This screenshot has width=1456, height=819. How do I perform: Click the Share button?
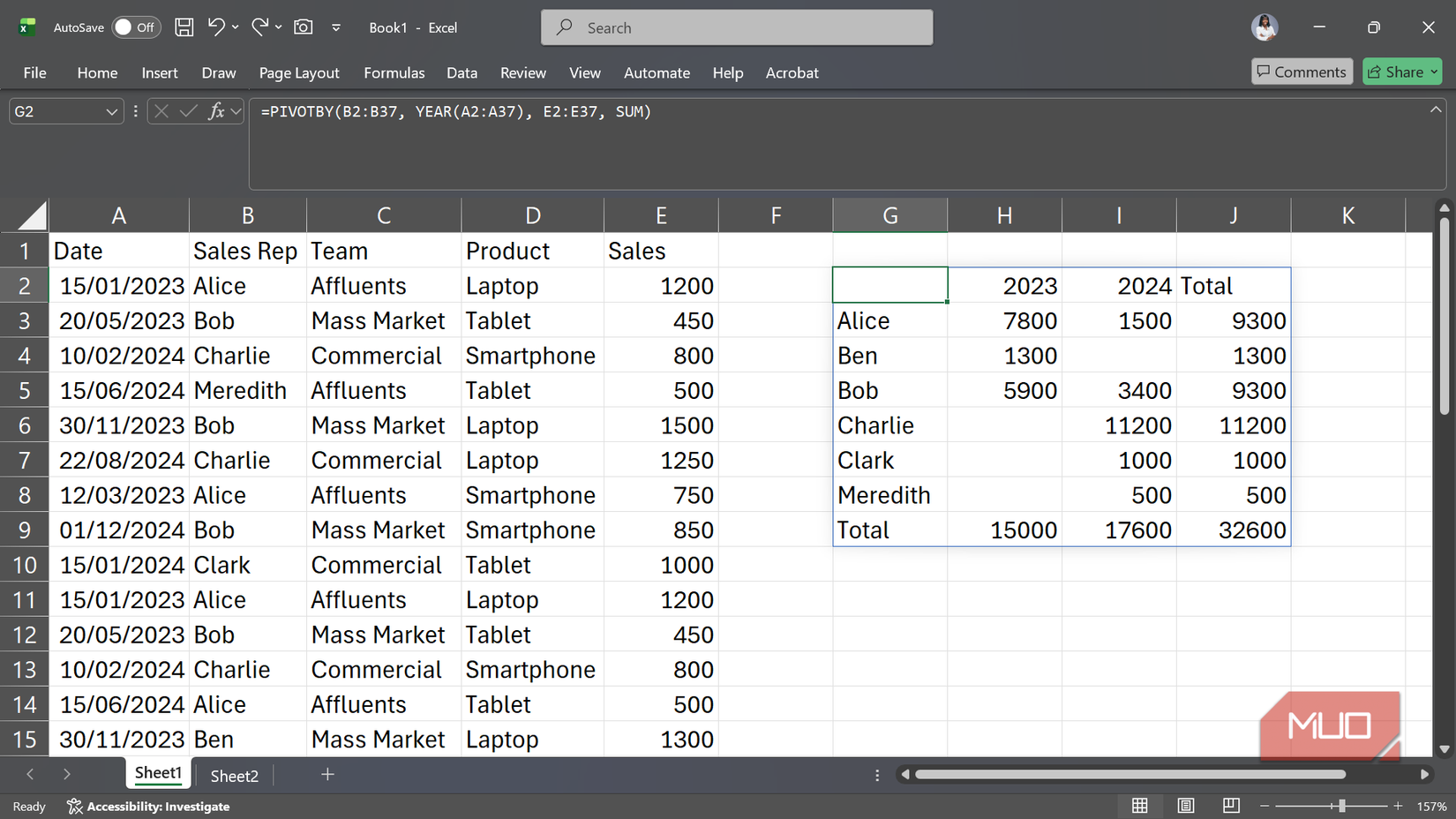(1402, 71)
